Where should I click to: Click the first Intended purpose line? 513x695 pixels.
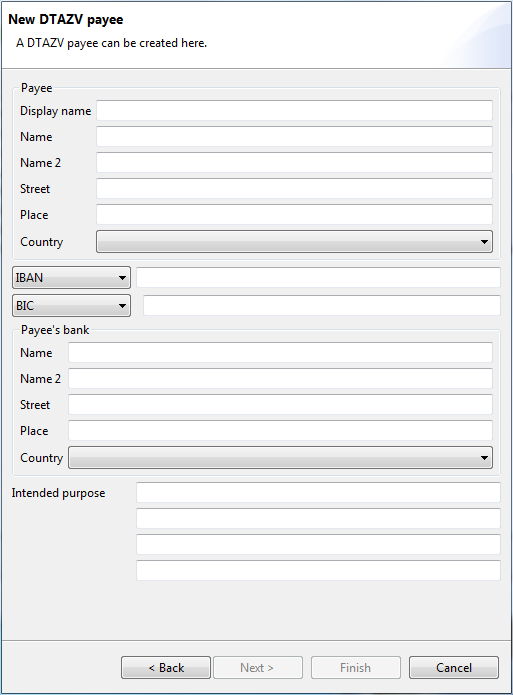pos(318,492)
